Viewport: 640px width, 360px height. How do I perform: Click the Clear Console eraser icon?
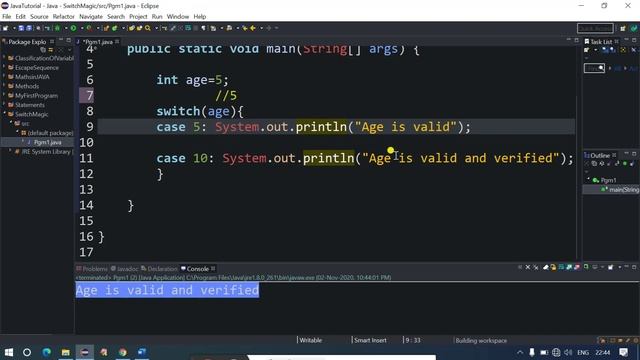click(x=546, y=267)
